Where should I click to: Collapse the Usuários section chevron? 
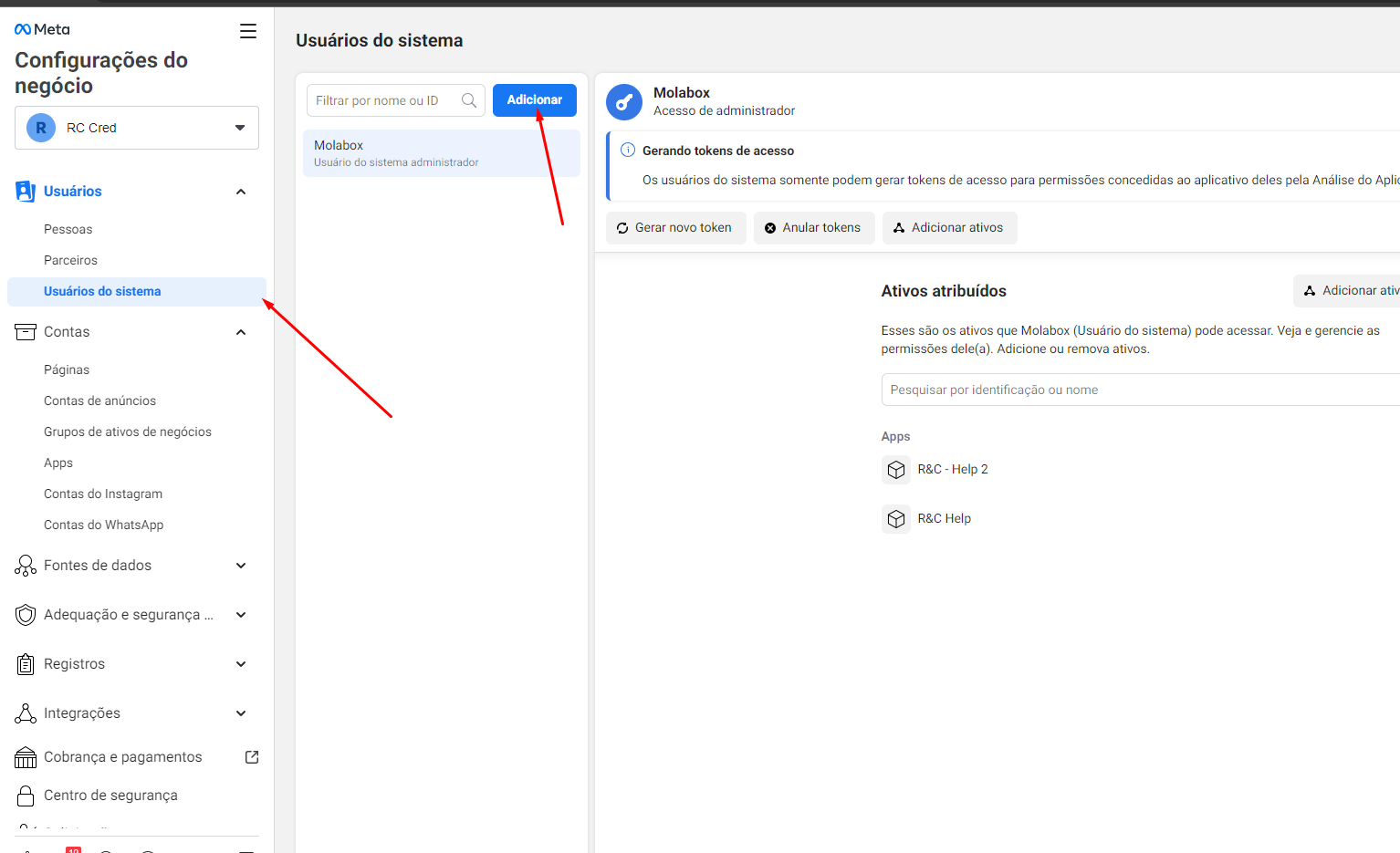coord(241,192)
